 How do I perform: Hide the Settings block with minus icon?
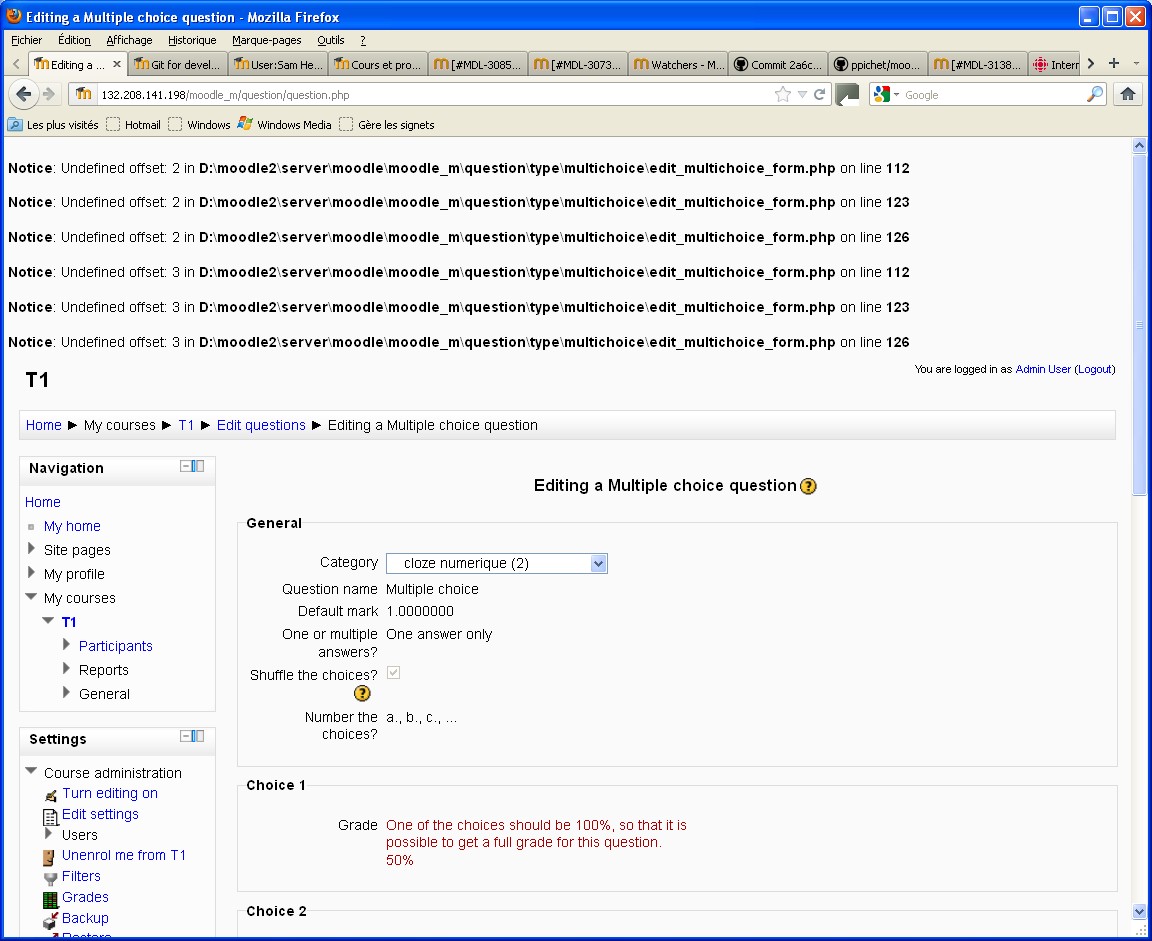point(187,737)
